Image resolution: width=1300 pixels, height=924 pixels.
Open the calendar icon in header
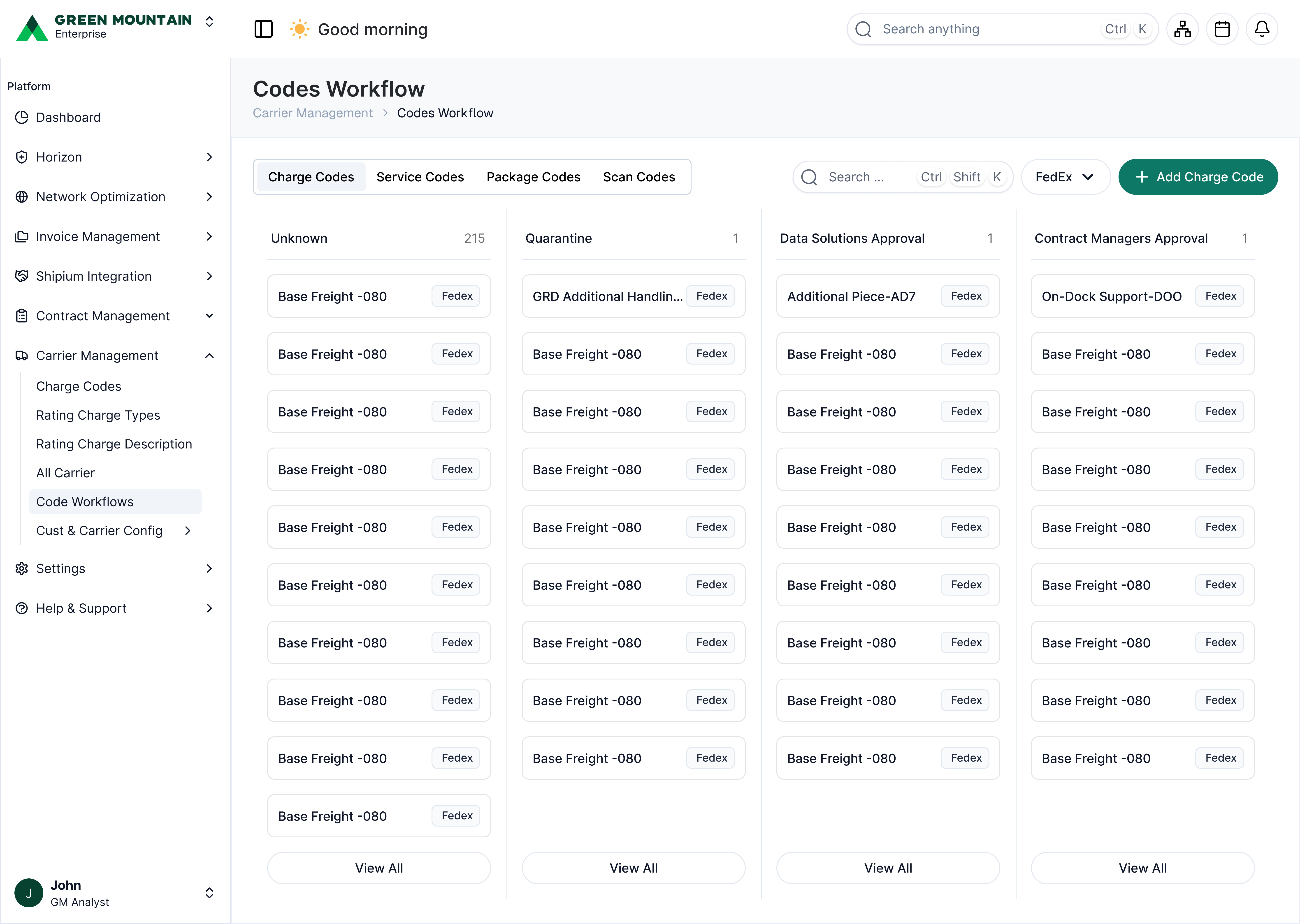[x=1222, y=29]
